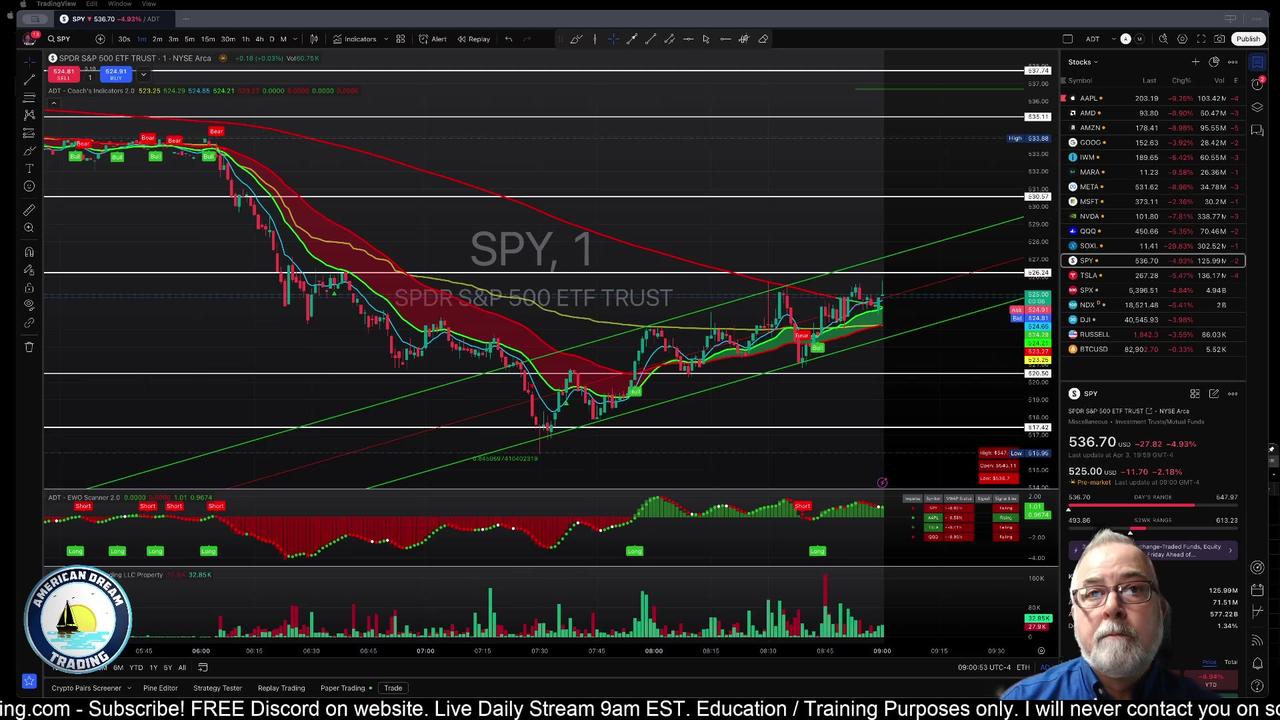
Task: Select the arrow pointer in favorites bar
Action: pyautogui.click(x=706, y=39)
